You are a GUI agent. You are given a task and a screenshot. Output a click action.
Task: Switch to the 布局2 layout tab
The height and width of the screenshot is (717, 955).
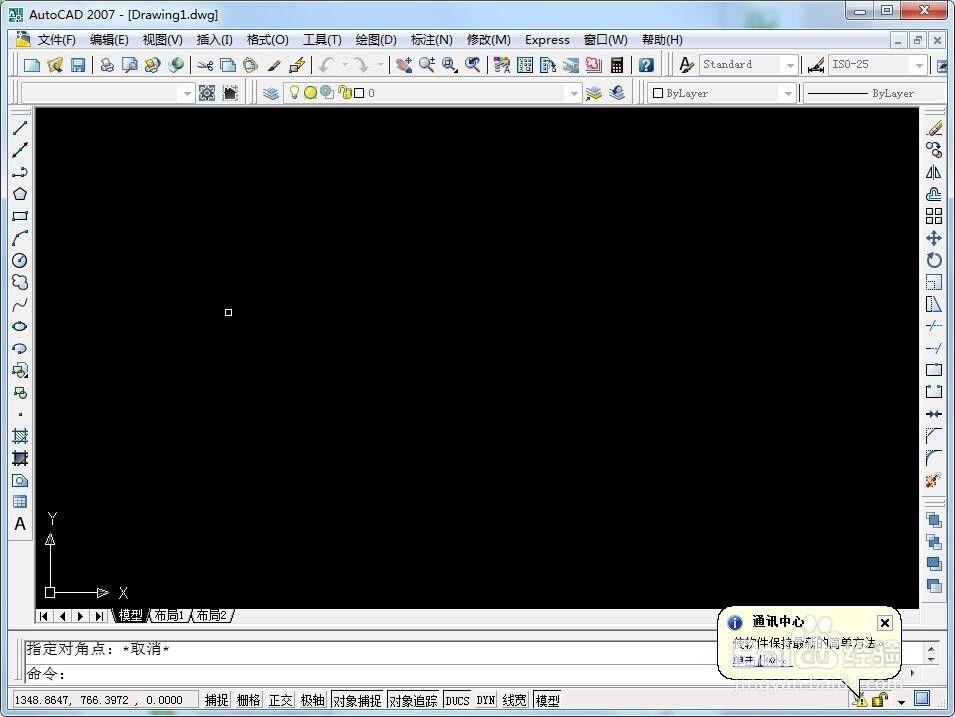pos(212,615)
